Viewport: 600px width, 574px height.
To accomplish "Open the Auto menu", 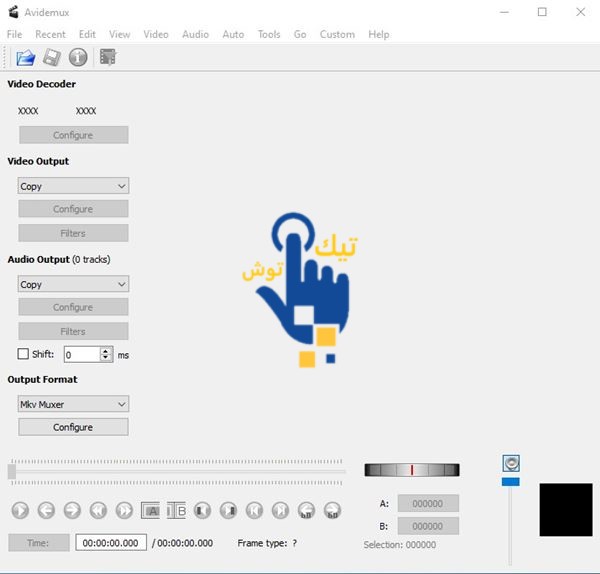I will 233,34.
